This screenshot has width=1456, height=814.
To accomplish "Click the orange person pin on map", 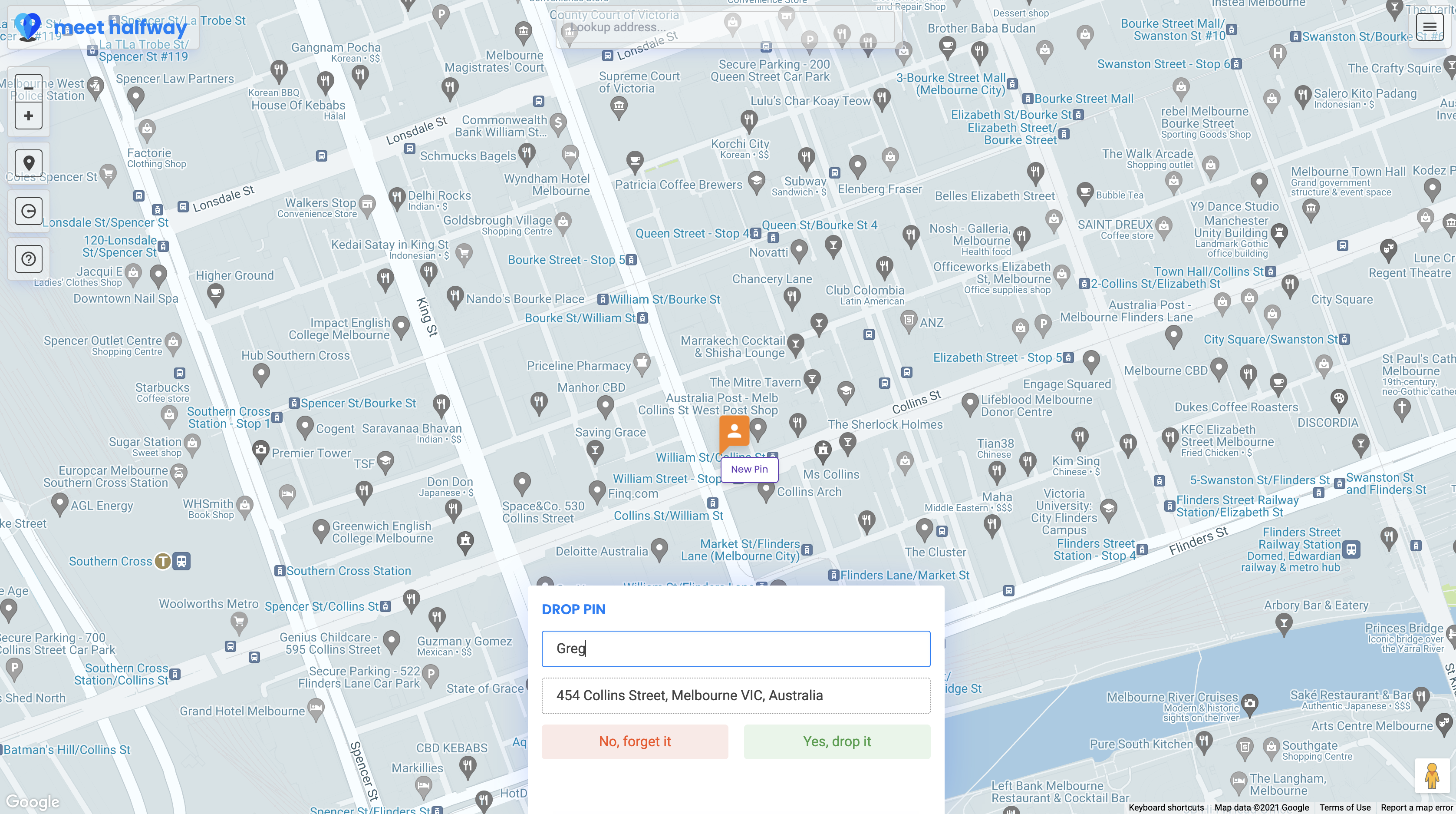I will coord(734,432).
